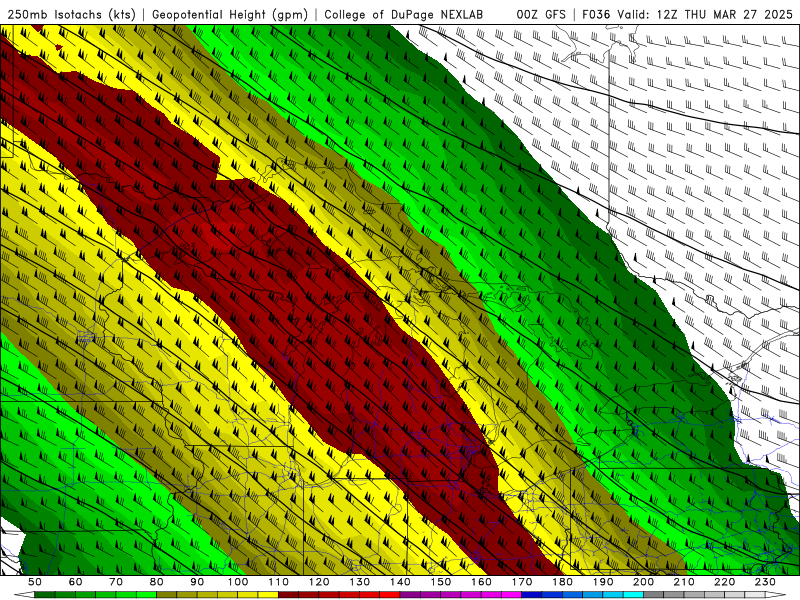Click the 110 value on the color scale
The width and height of the screenshot is (800, 600).
point(279,582)
